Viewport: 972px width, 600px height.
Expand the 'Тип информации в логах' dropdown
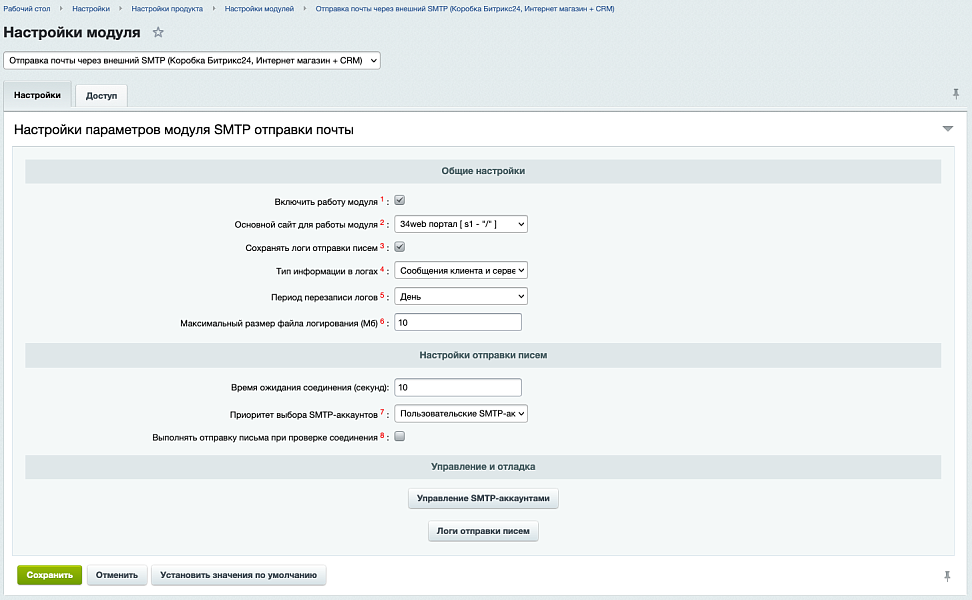point(460,270)
